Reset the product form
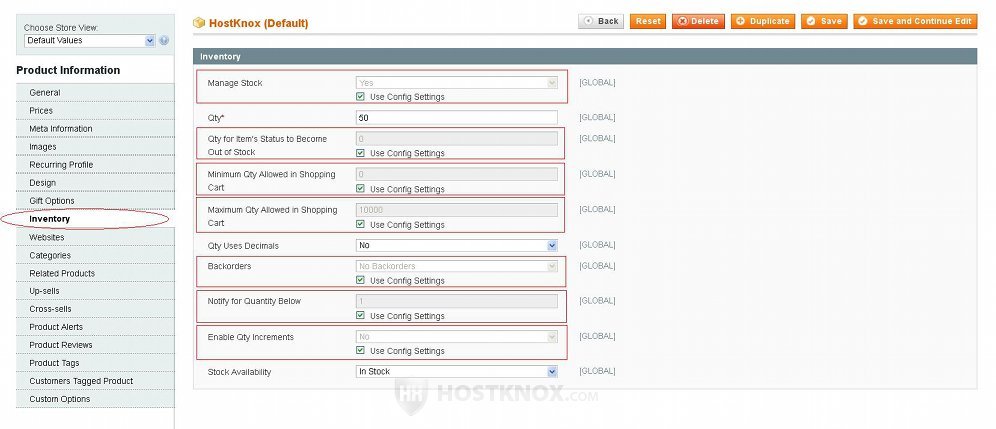Image resolution: width=996 pixels, height=429 pixels. tap(648, 21)
